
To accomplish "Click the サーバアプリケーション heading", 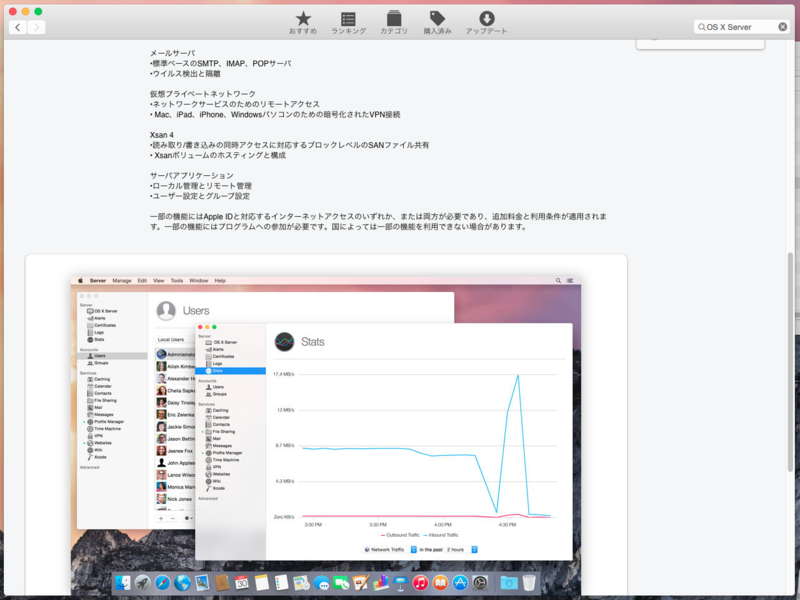I will point(192,176).
